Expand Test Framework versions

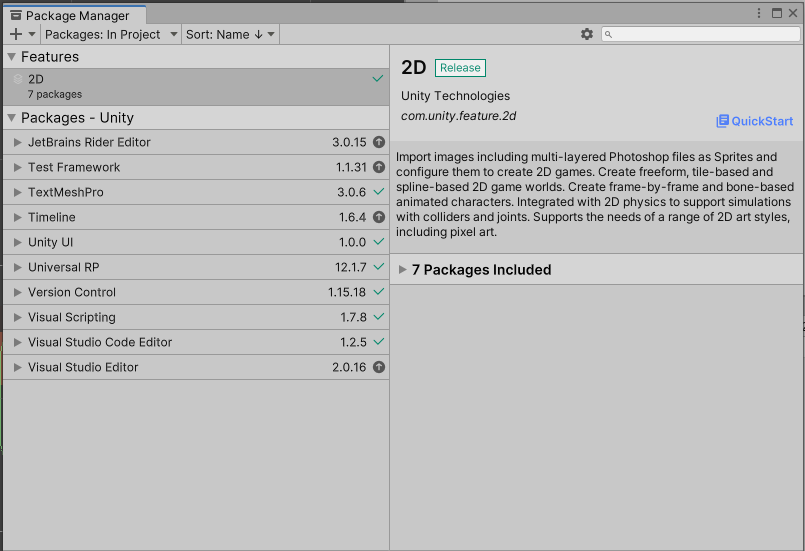(x=17, y=167)
